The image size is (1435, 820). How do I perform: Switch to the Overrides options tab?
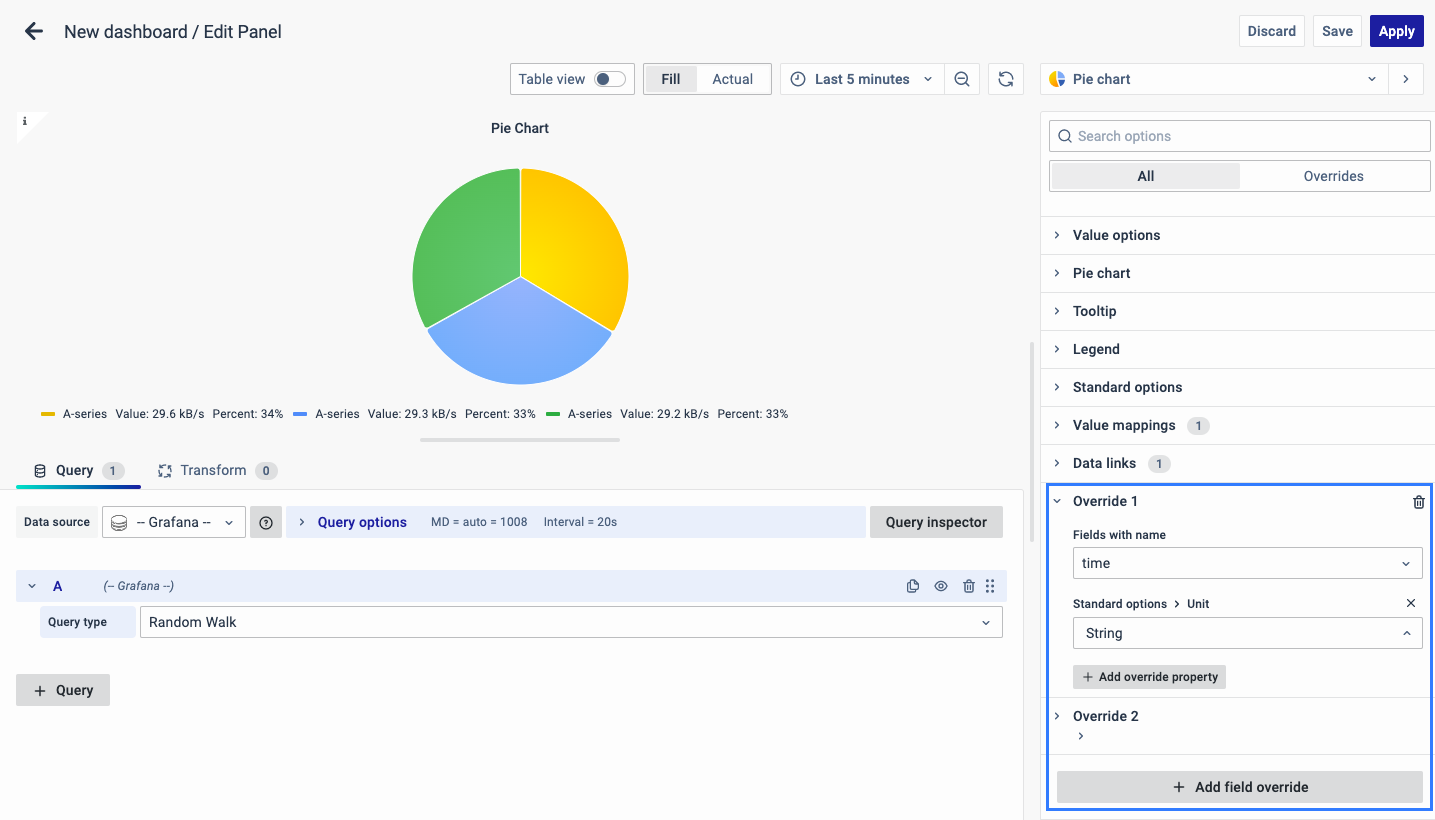coord(1333,176)
